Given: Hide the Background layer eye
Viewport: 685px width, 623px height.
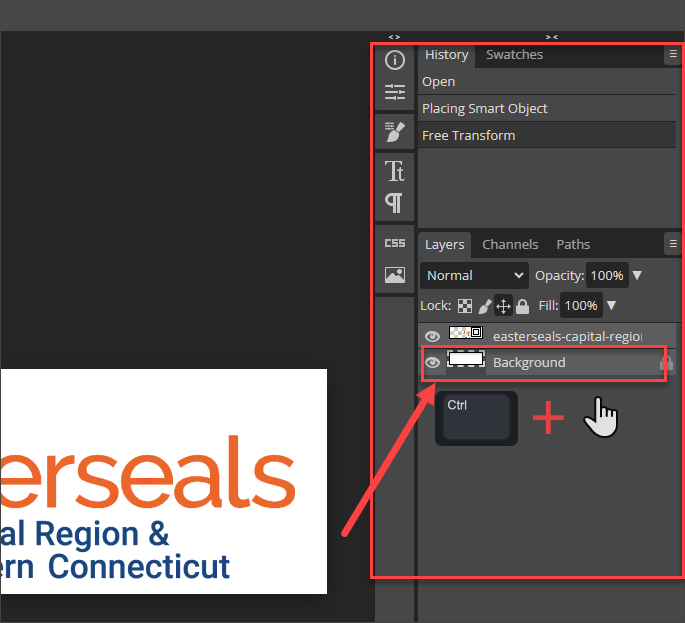Looking at the screenshot, I should pyautogui.click(x=432, y=362).
